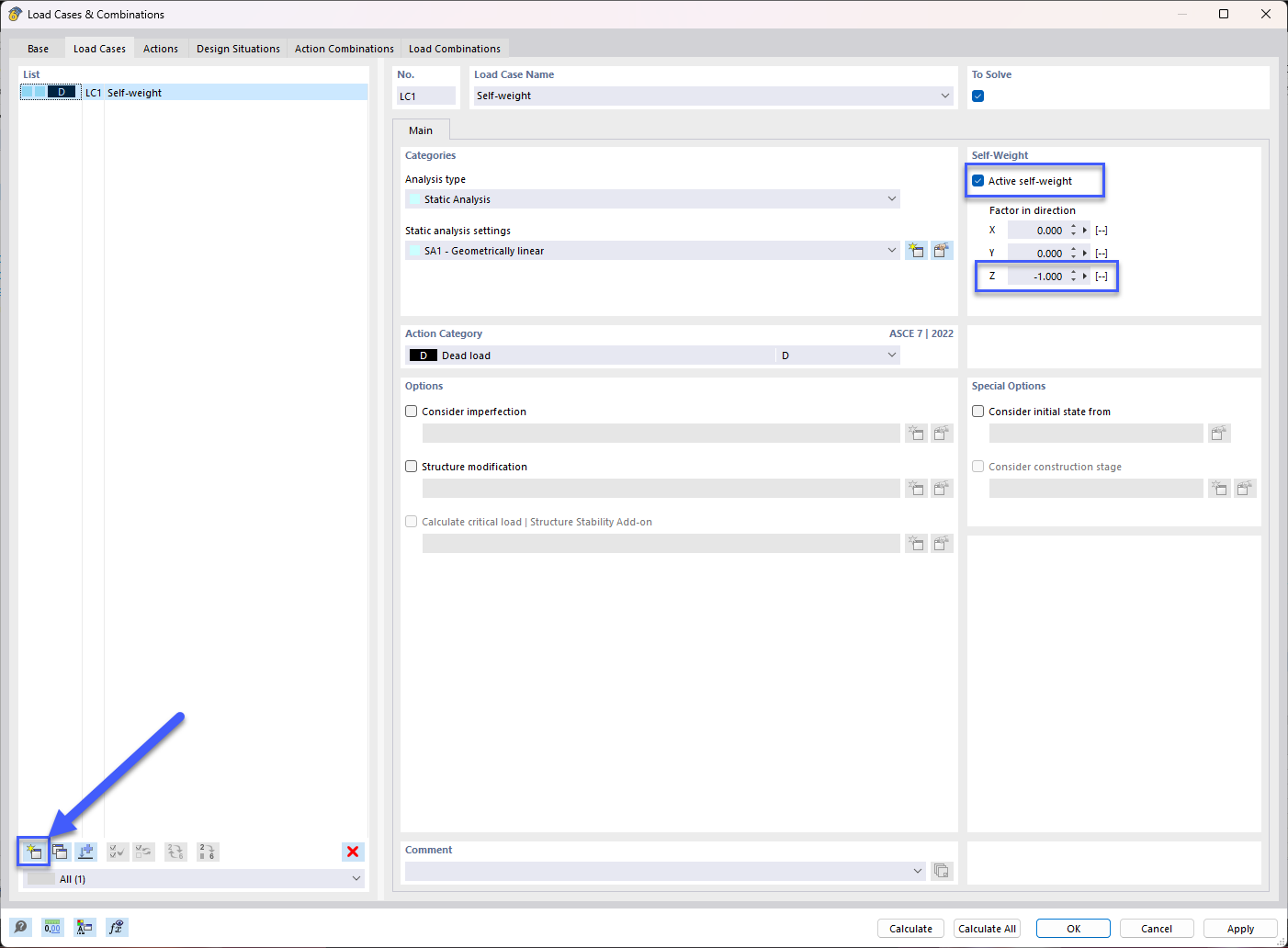The width and height of the screenshot is (1288, 948).
Task: Copy the comment field content
Action: 941,870
